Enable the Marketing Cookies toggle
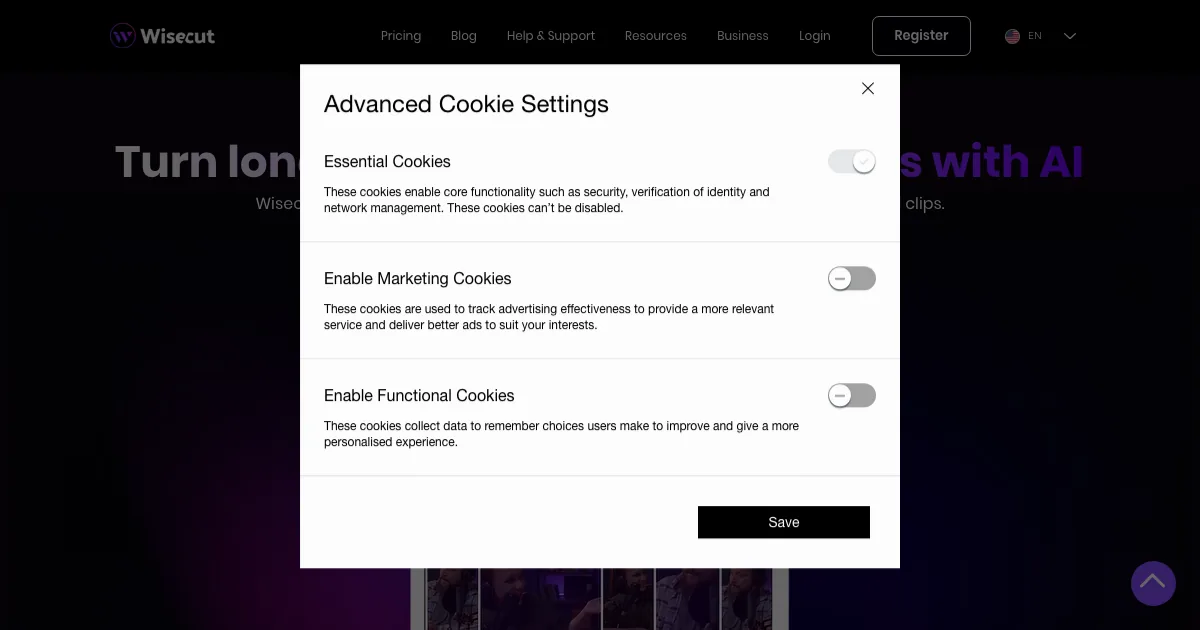1200x630 pixels. (852, 279)
